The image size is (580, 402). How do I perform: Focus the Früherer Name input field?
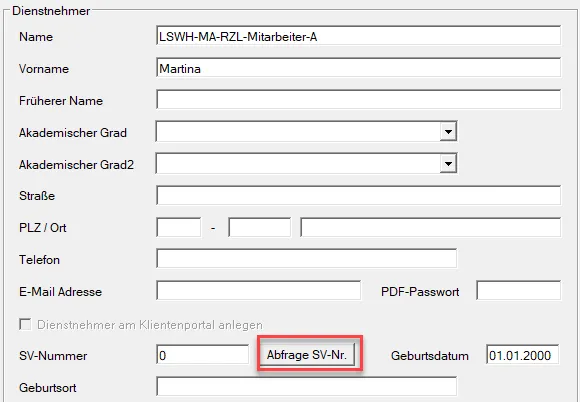tap(358, 100)
